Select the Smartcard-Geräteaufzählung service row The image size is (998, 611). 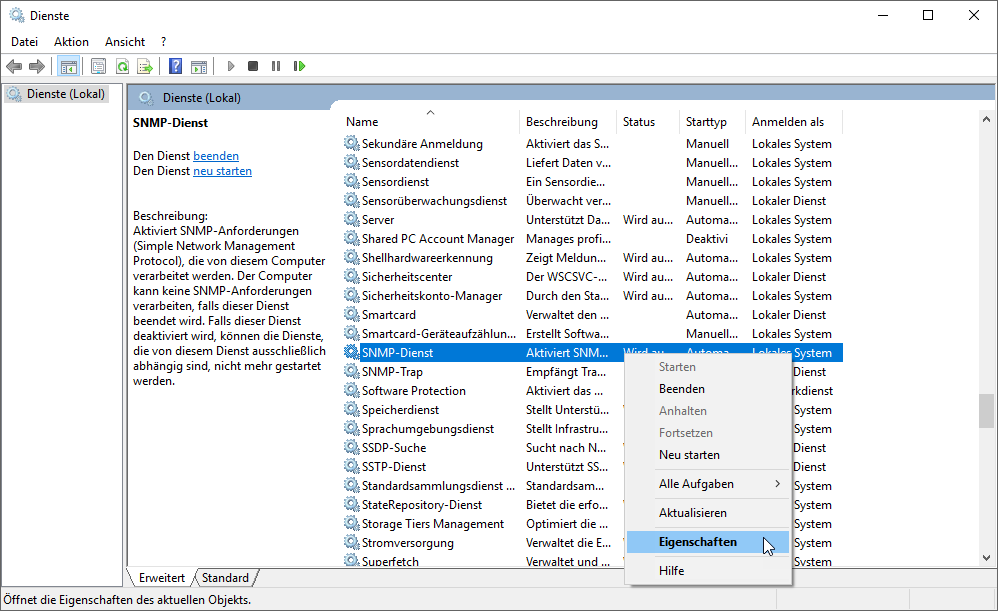(x=593, y=334)
